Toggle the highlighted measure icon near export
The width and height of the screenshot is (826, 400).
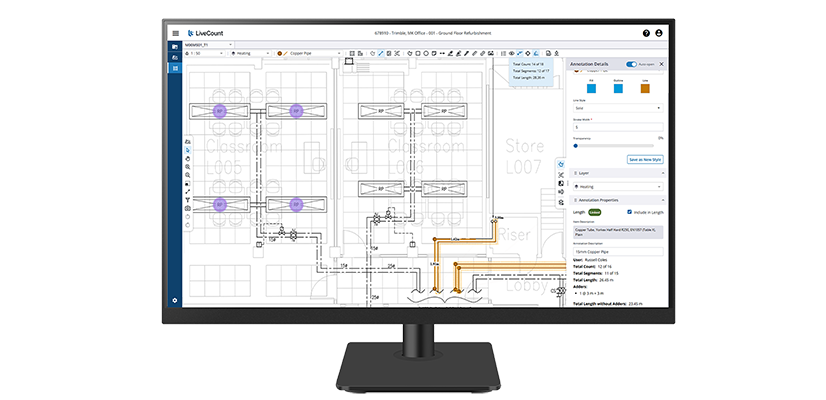[x=536, y=53]
